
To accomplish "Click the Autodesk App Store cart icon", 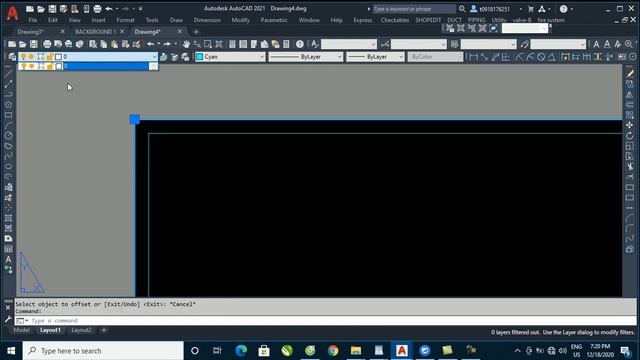I will [531, 9].
